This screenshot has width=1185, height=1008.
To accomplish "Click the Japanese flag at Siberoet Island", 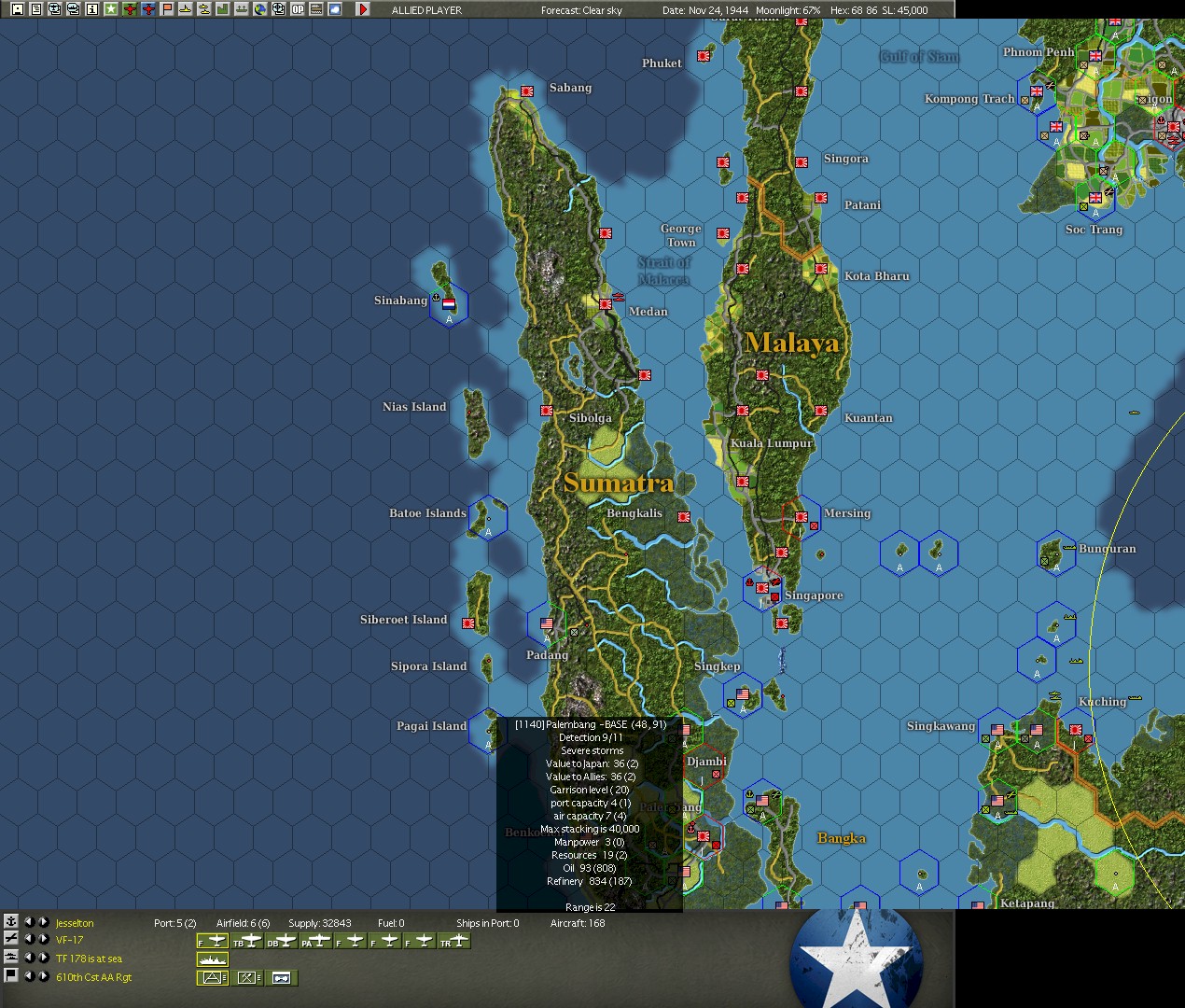I will pos(468,623).
